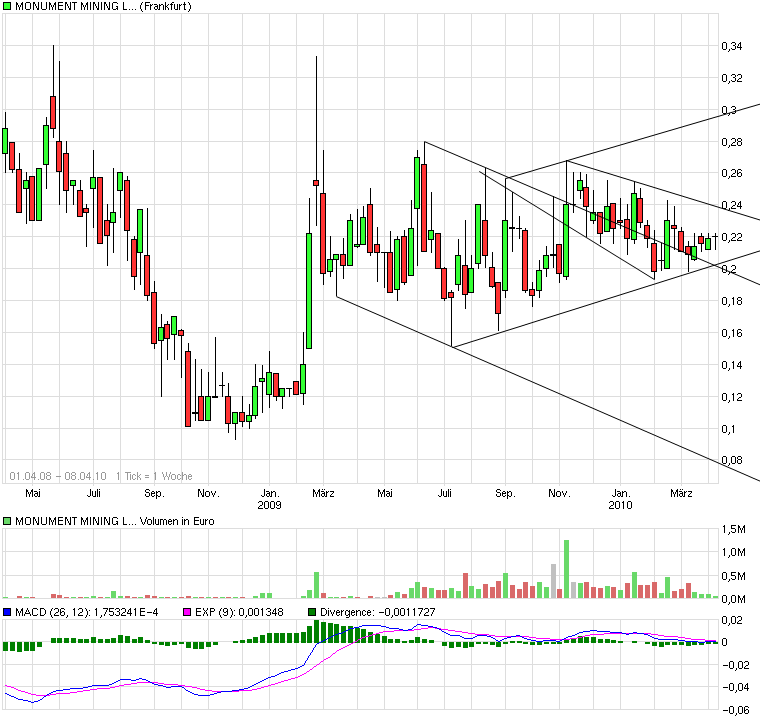Click the 0,34 price axis label

click(732, 46)
